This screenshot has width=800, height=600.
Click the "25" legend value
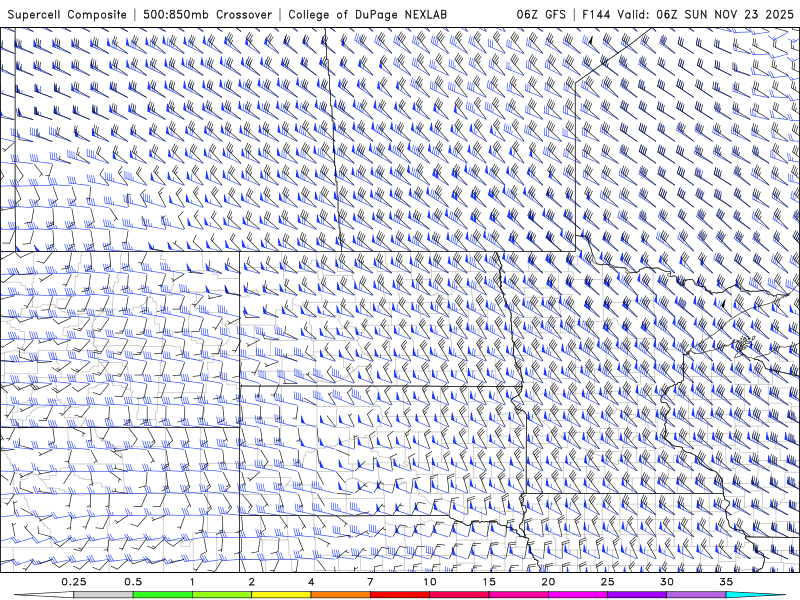click(608, 582)
